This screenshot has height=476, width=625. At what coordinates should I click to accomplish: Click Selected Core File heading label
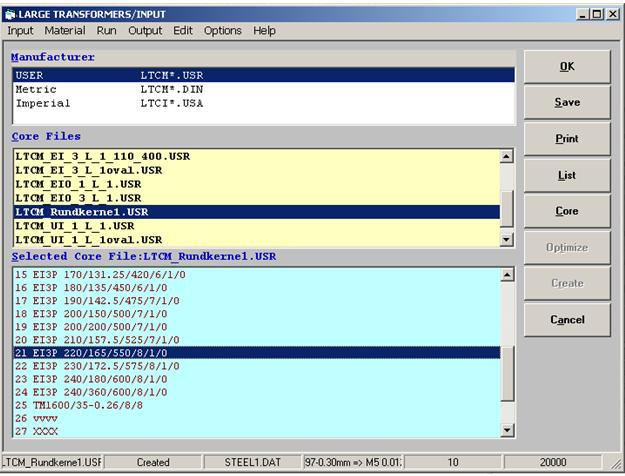pos(143,256)
